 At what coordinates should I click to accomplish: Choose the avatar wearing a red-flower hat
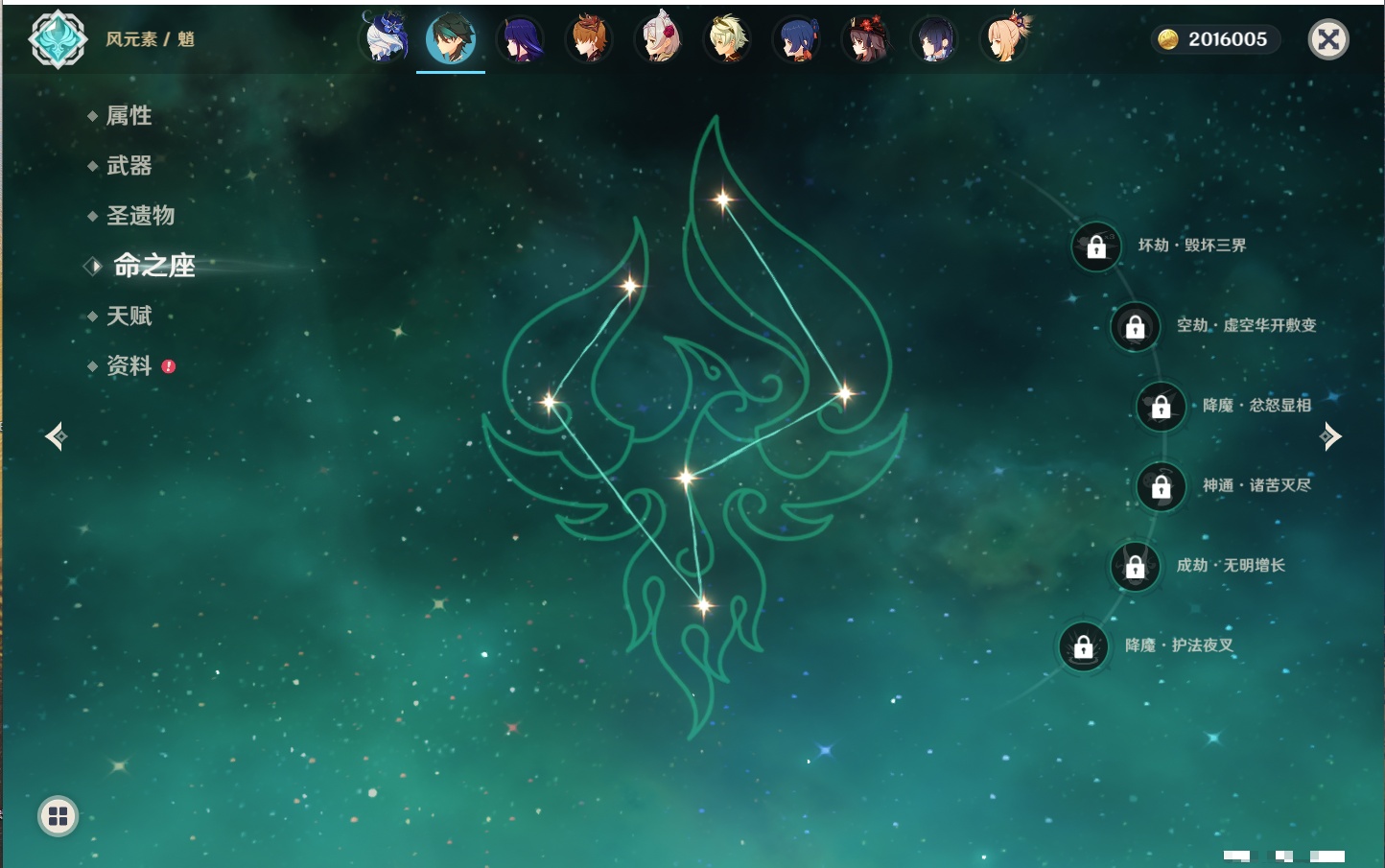[x=866, y=39]
